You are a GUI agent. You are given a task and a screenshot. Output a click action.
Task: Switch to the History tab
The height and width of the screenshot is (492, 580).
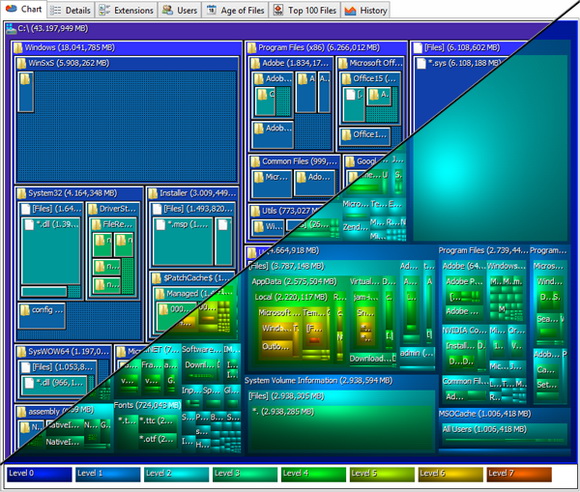pos(365,10)
